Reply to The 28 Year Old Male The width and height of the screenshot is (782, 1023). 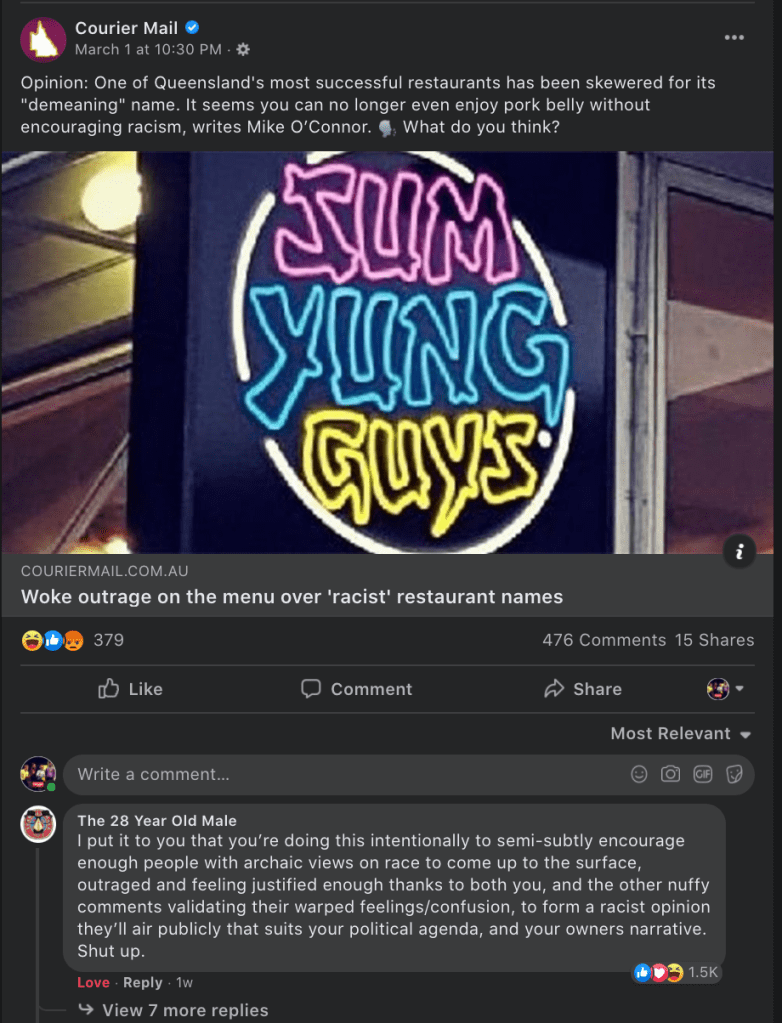pyautogui.click(x=142, y=983)
